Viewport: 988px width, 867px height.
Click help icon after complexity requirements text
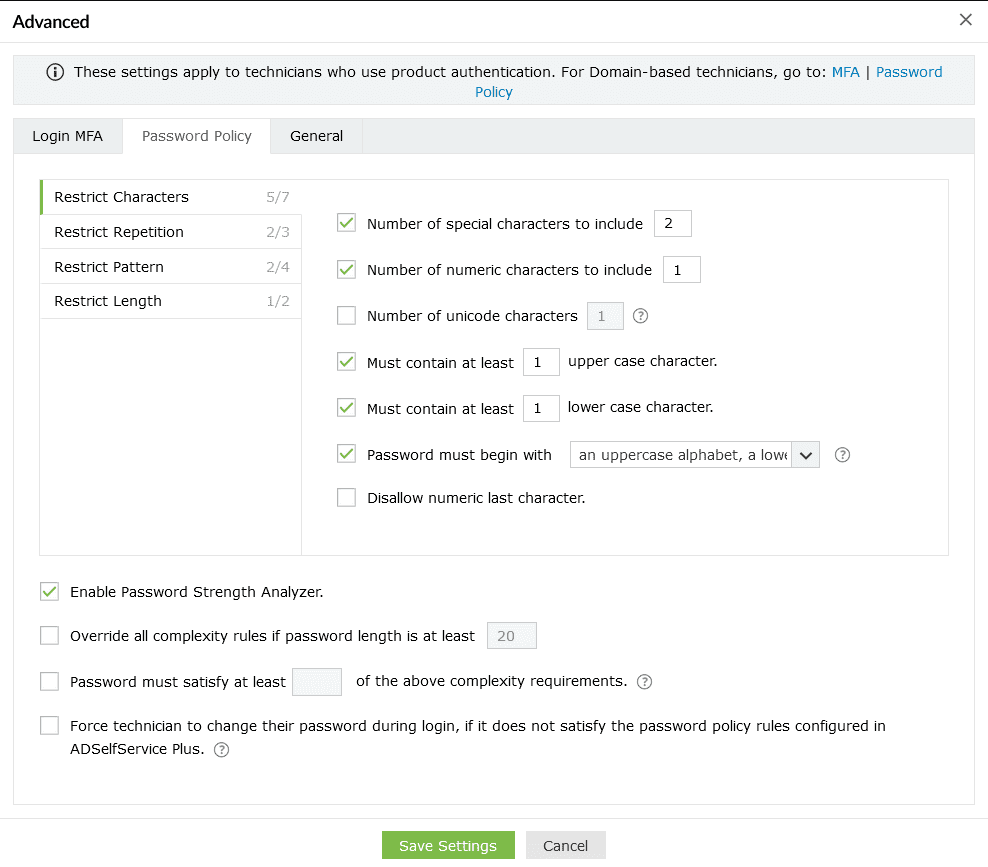(x=645, y=682)
